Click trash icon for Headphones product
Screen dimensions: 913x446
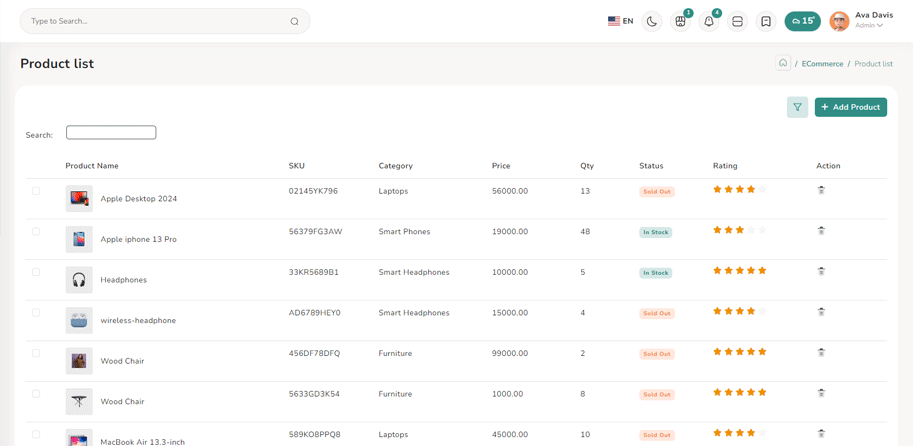(x=821, y=271)
